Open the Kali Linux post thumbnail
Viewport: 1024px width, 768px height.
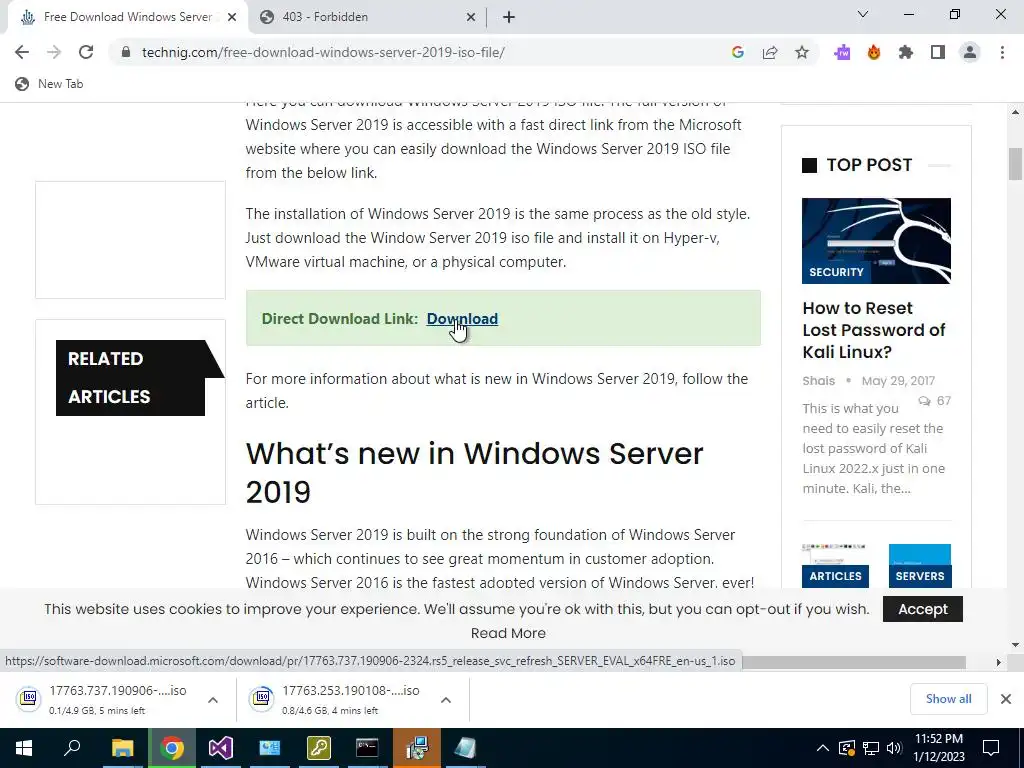876,240
